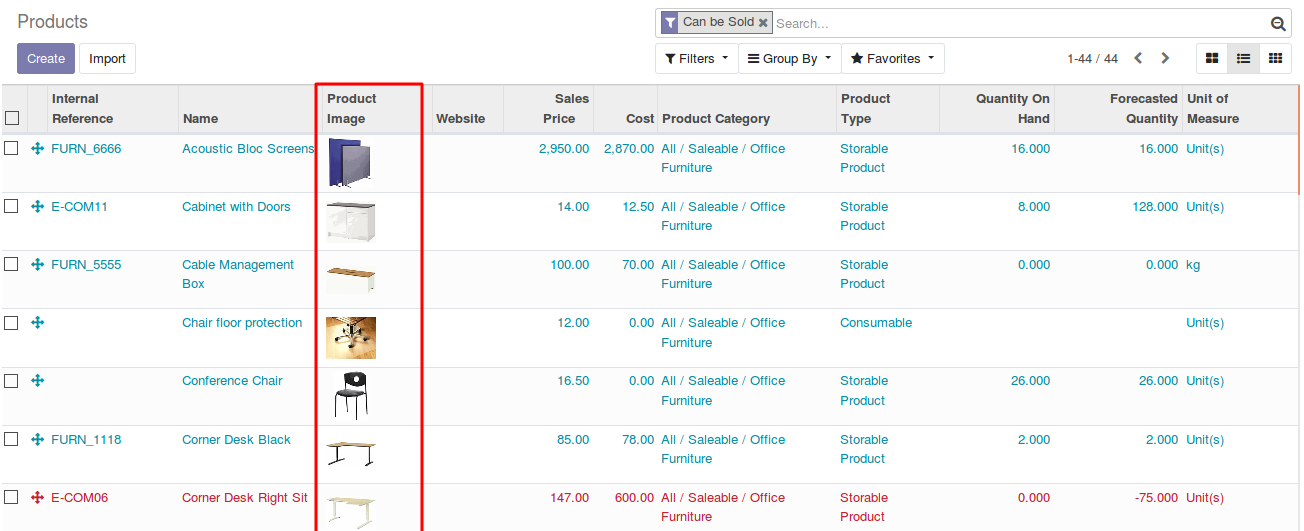Click the Import button
1304x531 pixels.
(107, 59)
